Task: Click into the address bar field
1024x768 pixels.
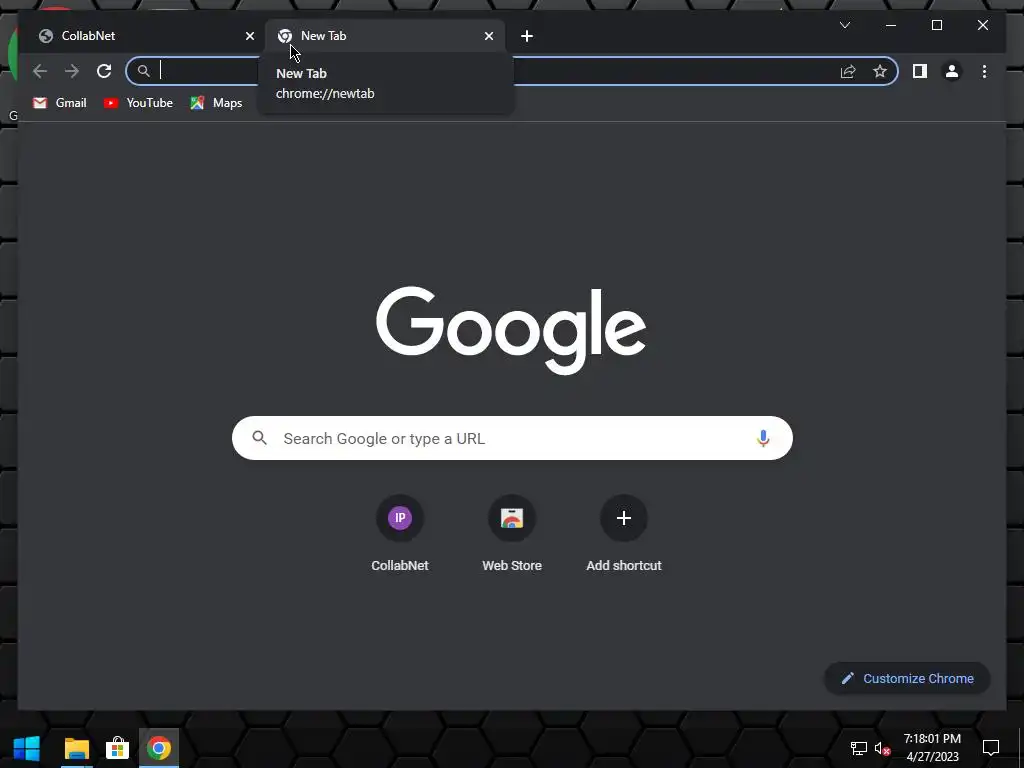Action: click(512, 71)
